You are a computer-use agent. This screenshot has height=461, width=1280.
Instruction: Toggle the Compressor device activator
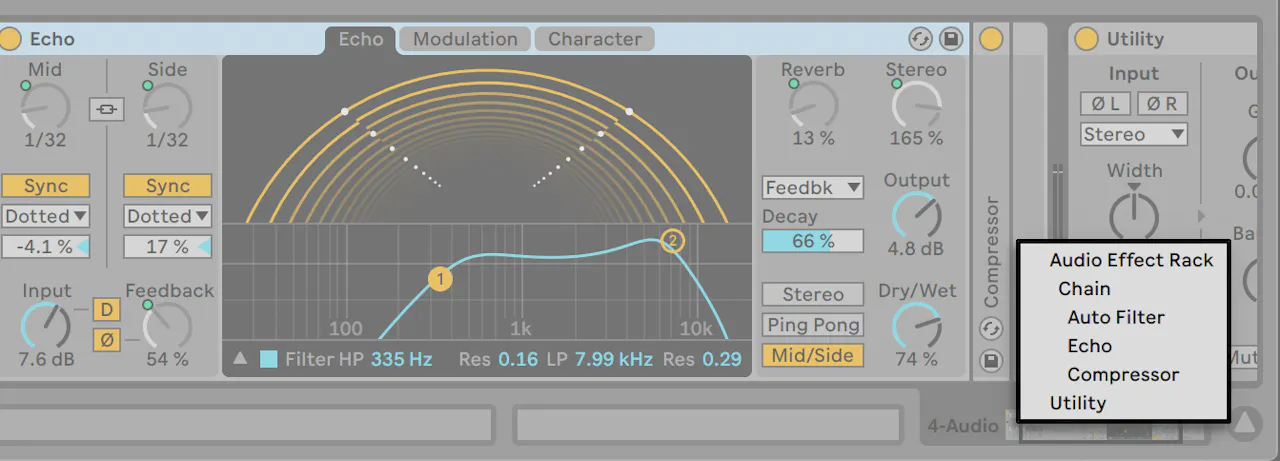point(991,40)
